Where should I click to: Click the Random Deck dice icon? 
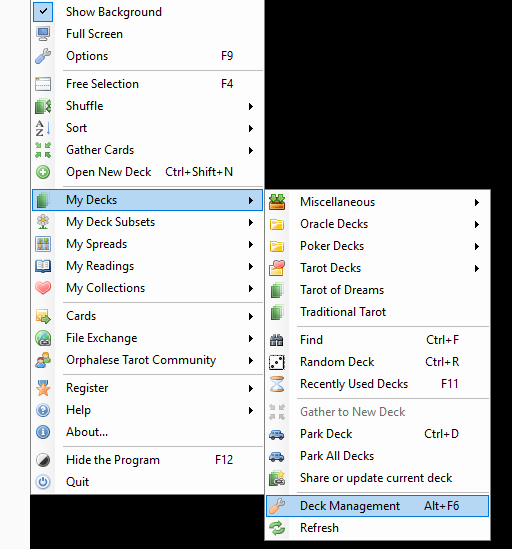click(x=277, y=362)
